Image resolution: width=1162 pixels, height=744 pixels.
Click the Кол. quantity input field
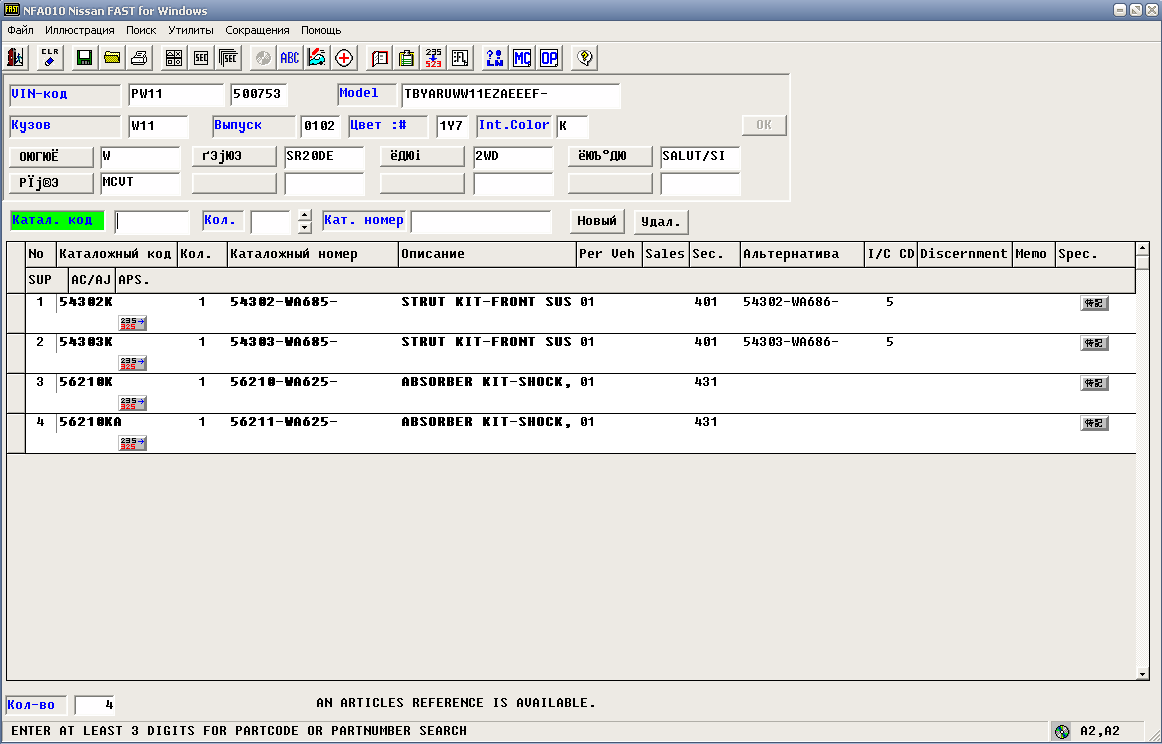(x=270, y=222)
